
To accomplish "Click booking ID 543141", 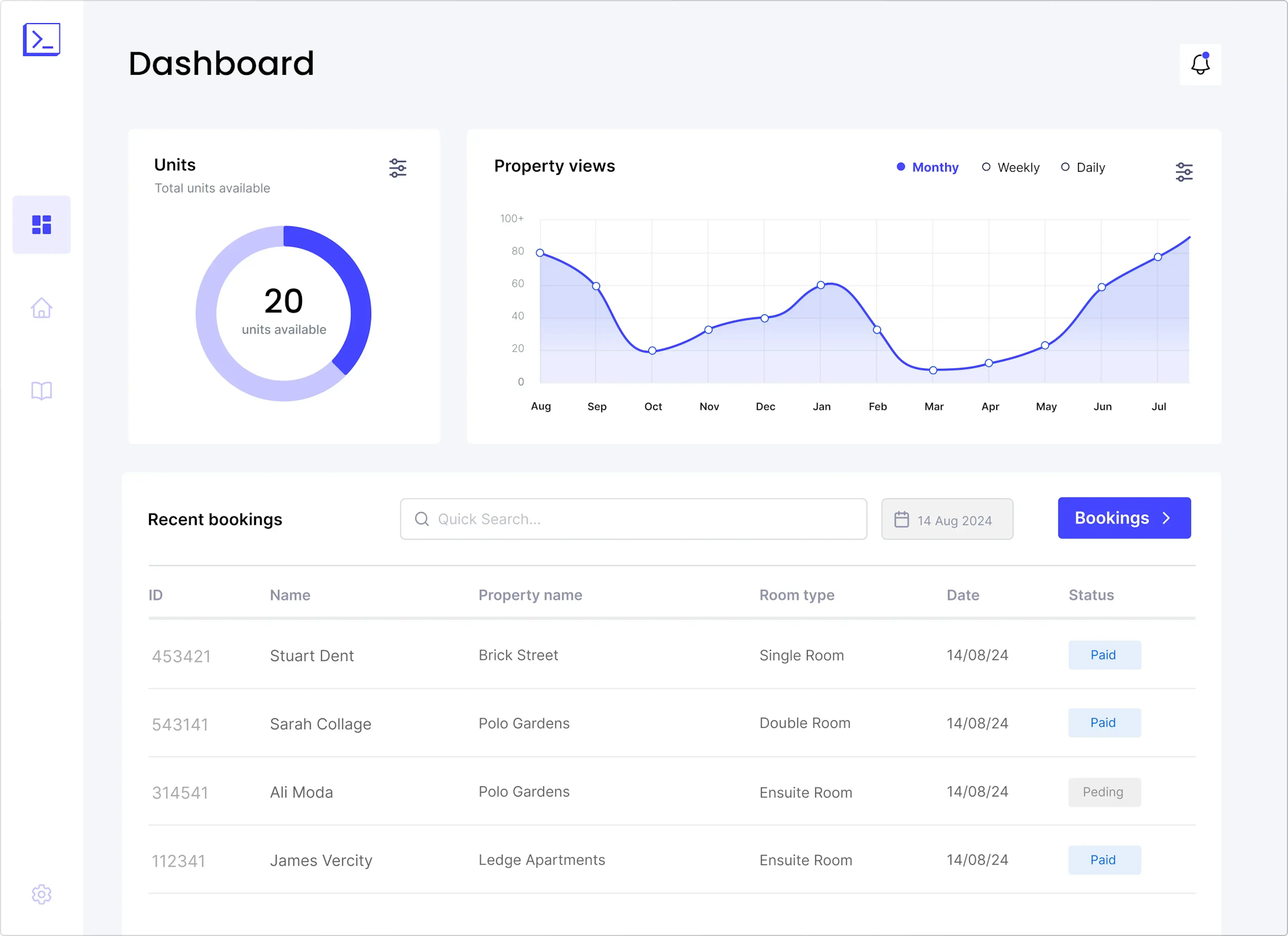I will 180,724.
